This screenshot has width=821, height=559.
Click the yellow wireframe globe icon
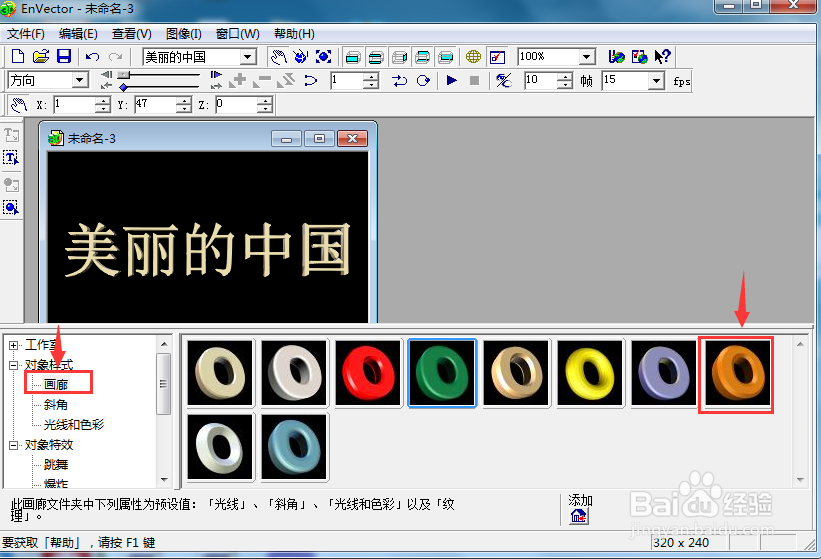coord(473,57)
